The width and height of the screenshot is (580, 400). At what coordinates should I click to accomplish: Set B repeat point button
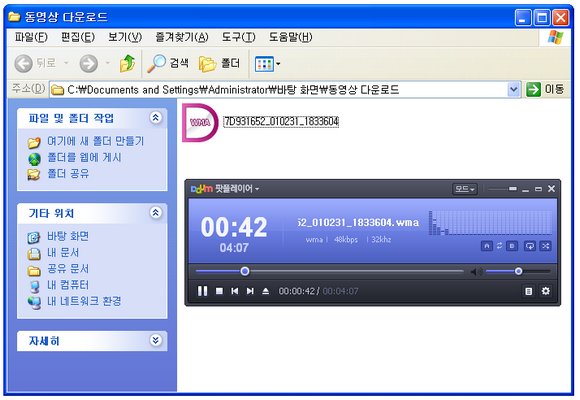[512, 246]
